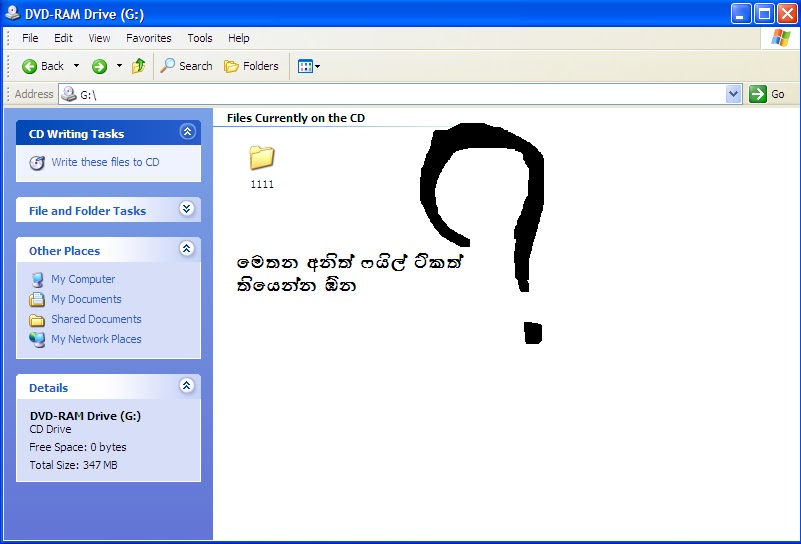Click the Files Currently on the CD header
Viewport: 801px width, 544px height.
point(296,118)
